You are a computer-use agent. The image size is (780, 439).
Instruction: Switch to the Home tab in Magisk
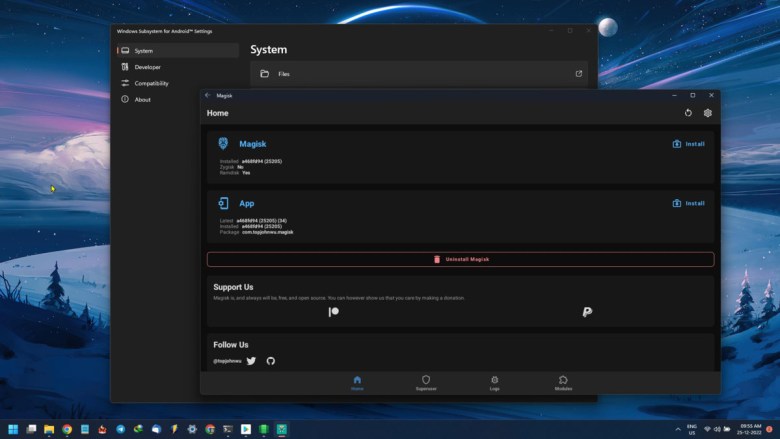[357, 383]
